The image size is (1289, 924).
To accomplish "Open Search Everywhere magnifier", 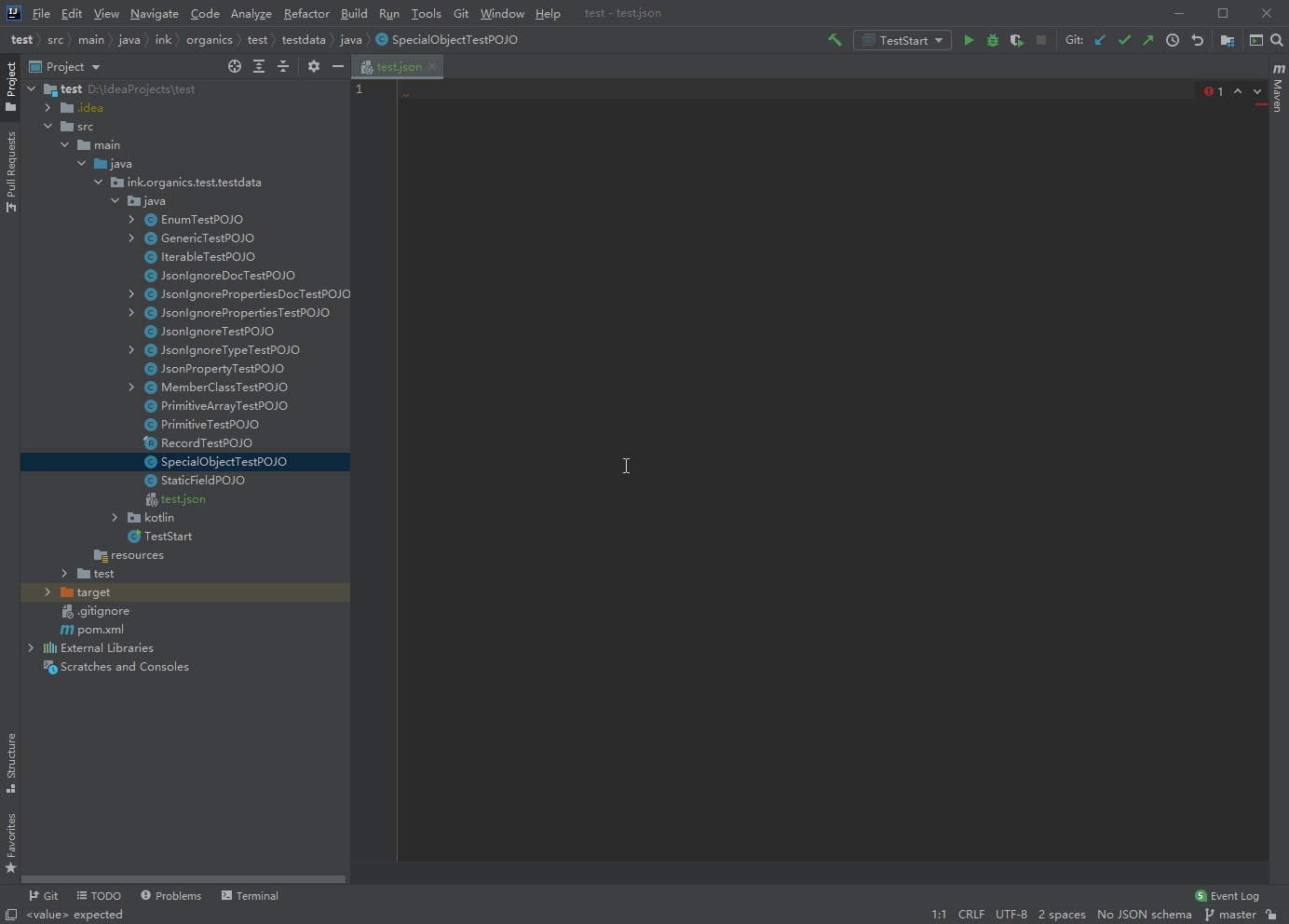I will coord(1277,40).
